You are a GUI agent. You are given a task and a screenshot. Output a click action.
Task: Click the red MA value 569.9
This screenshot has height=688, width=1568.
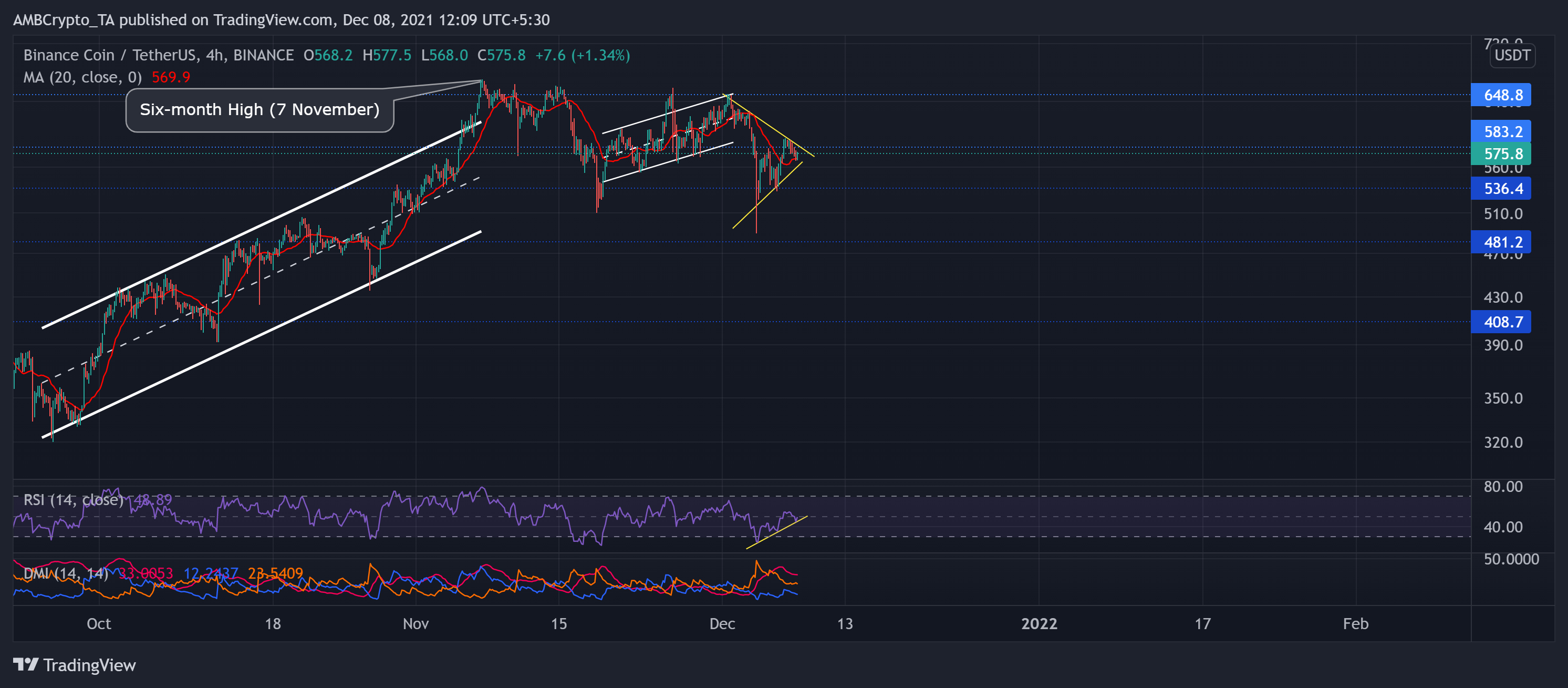point(172,77)
